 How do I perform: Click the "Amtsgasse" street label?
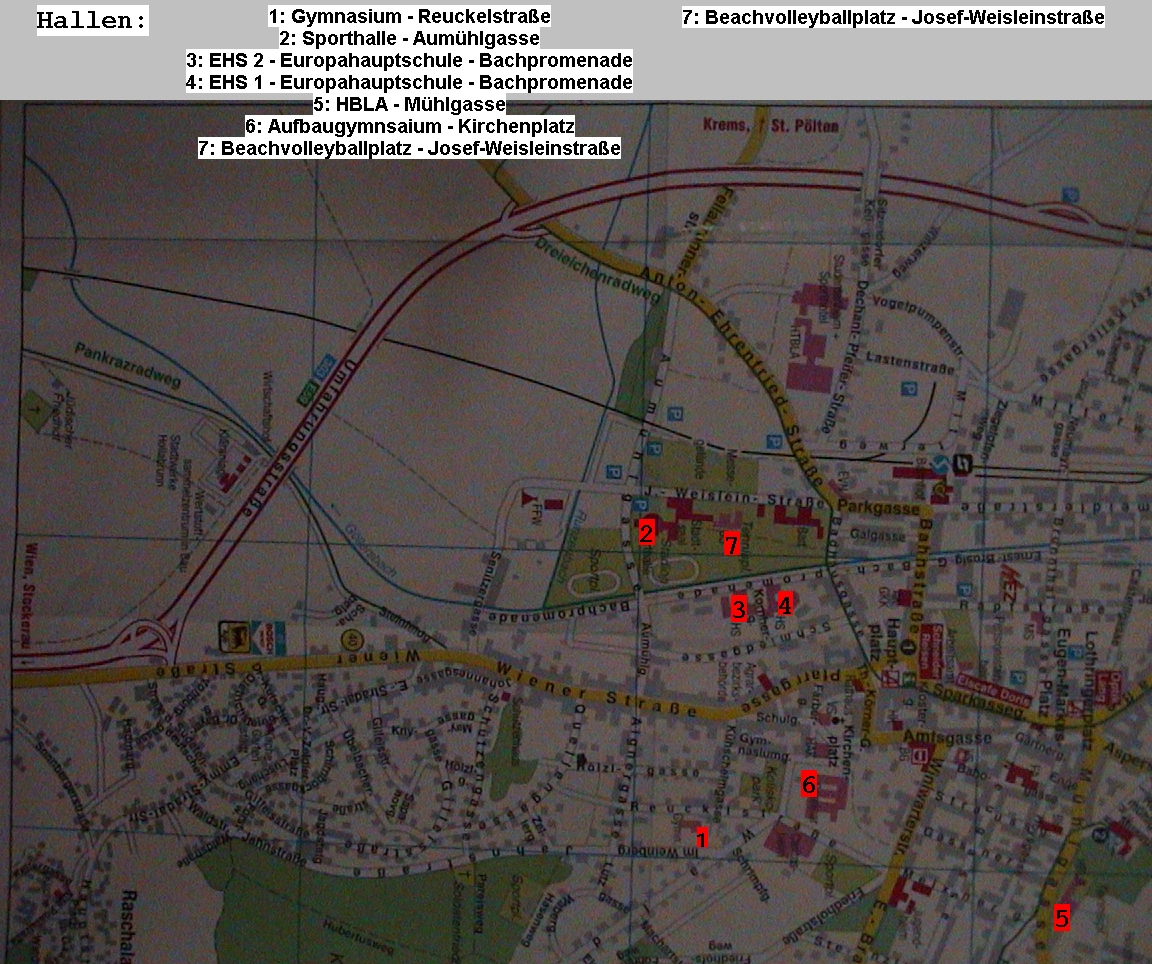(947, 737)
